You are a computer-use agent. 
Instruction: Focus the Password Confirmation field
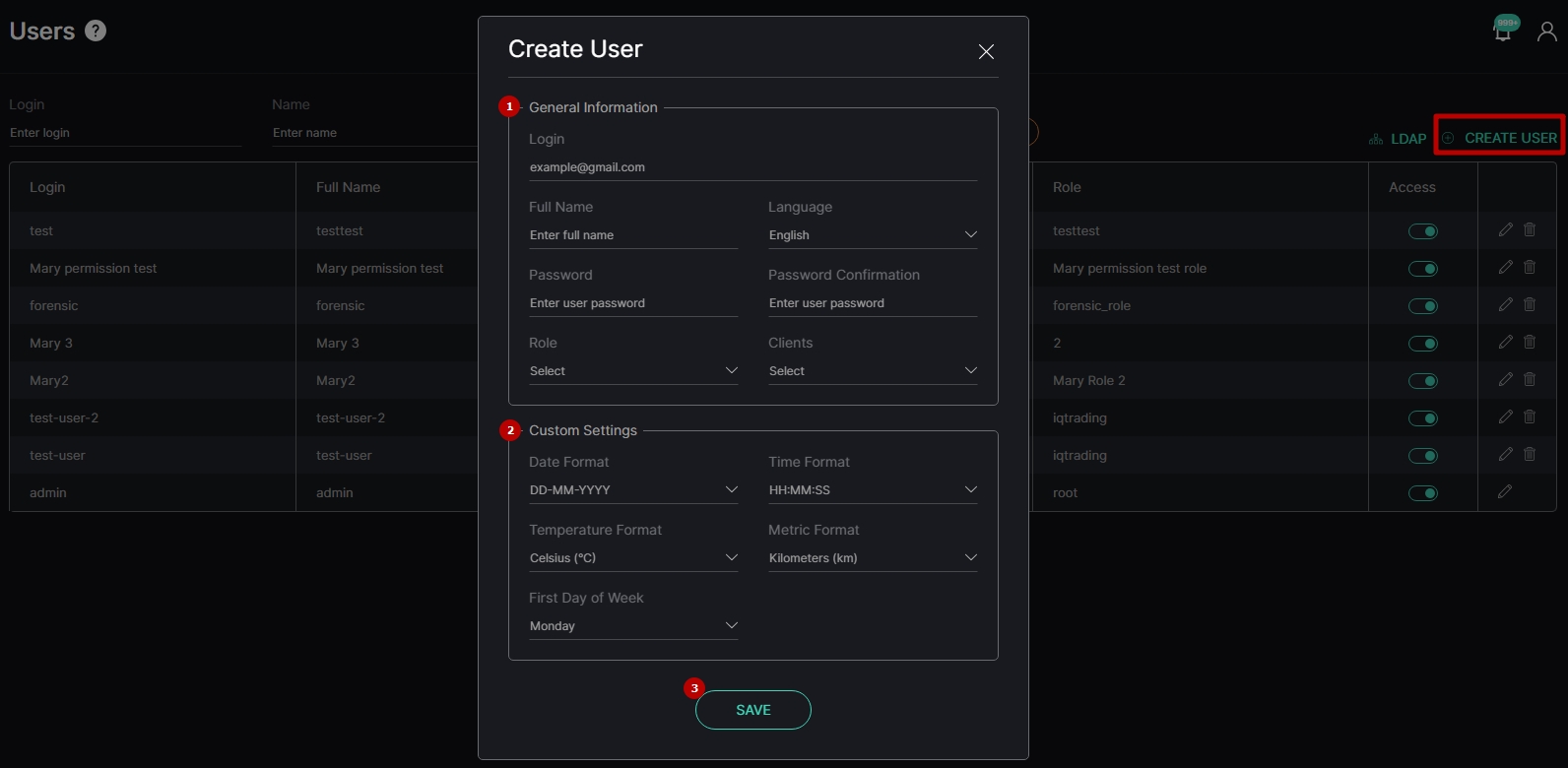click(x=873, y=303)
